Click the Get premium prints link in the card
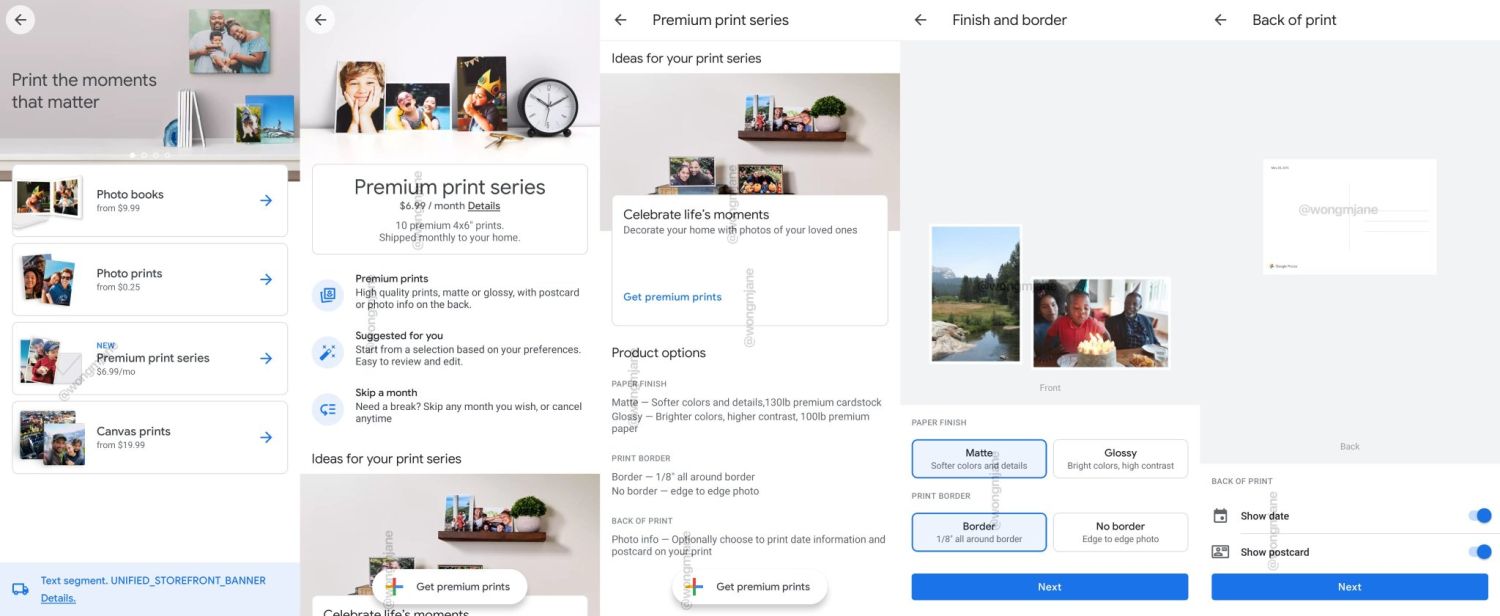Viewport: 1500px width, 616px height. [x=672, y=297]
